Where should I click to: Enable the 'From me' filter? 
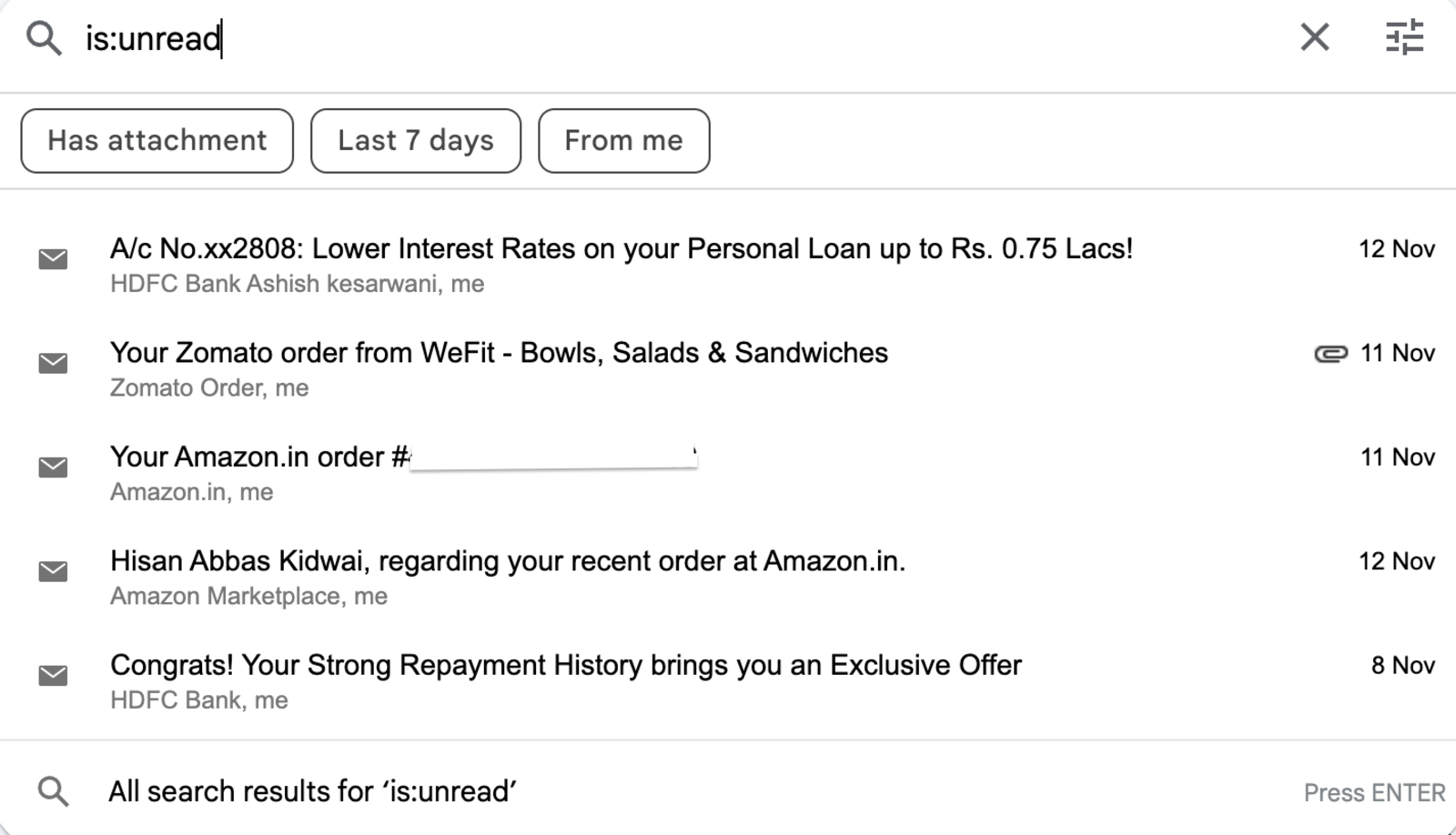(623, 140)
